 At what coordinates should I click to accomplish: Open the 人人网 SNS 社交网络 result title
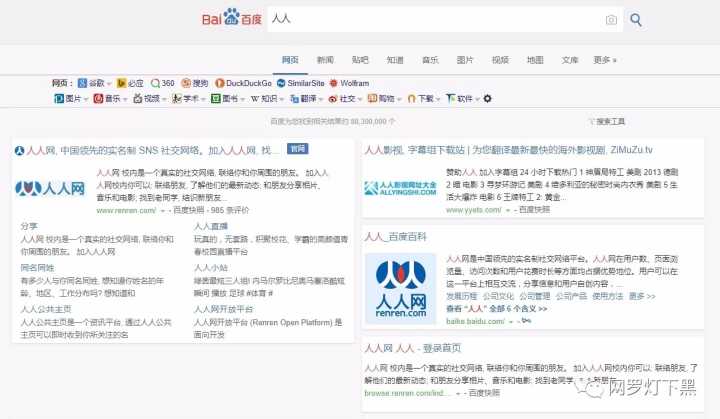[153, 151]
